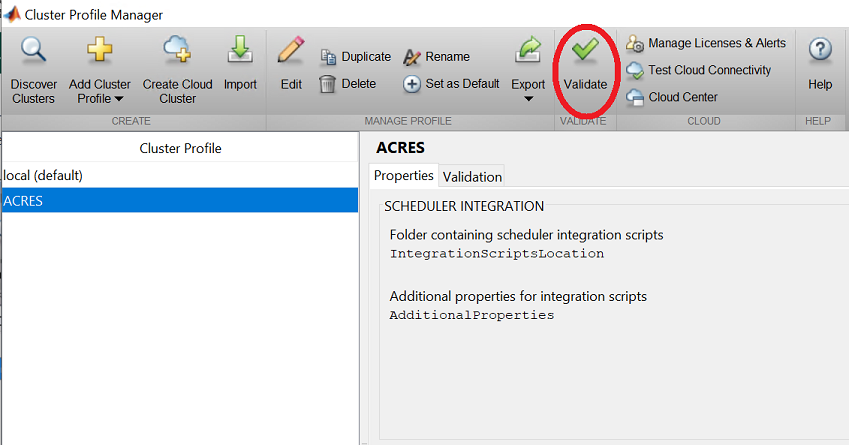Click the AdditionalProperties property value
The width and height of the screenshot is (849, 445).
point(472,315)
